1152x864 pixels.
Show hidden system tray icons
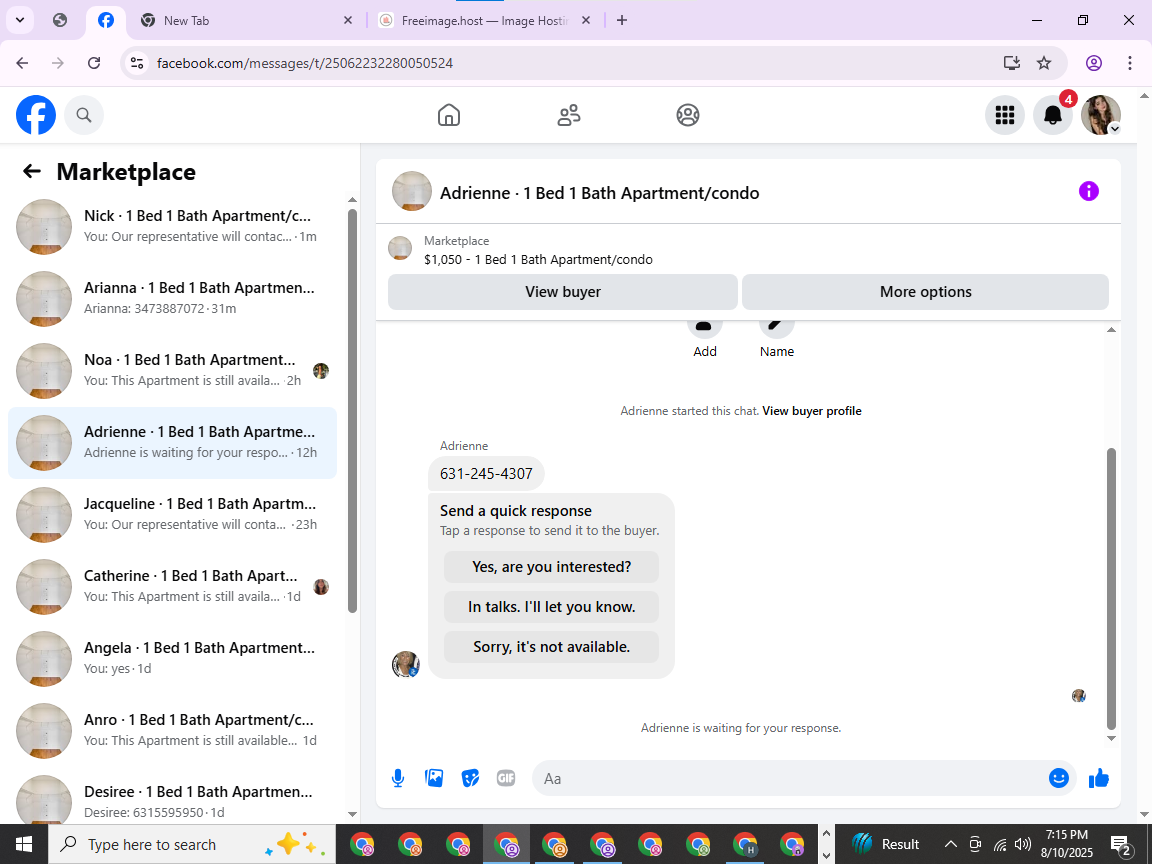tap(950, 844)
